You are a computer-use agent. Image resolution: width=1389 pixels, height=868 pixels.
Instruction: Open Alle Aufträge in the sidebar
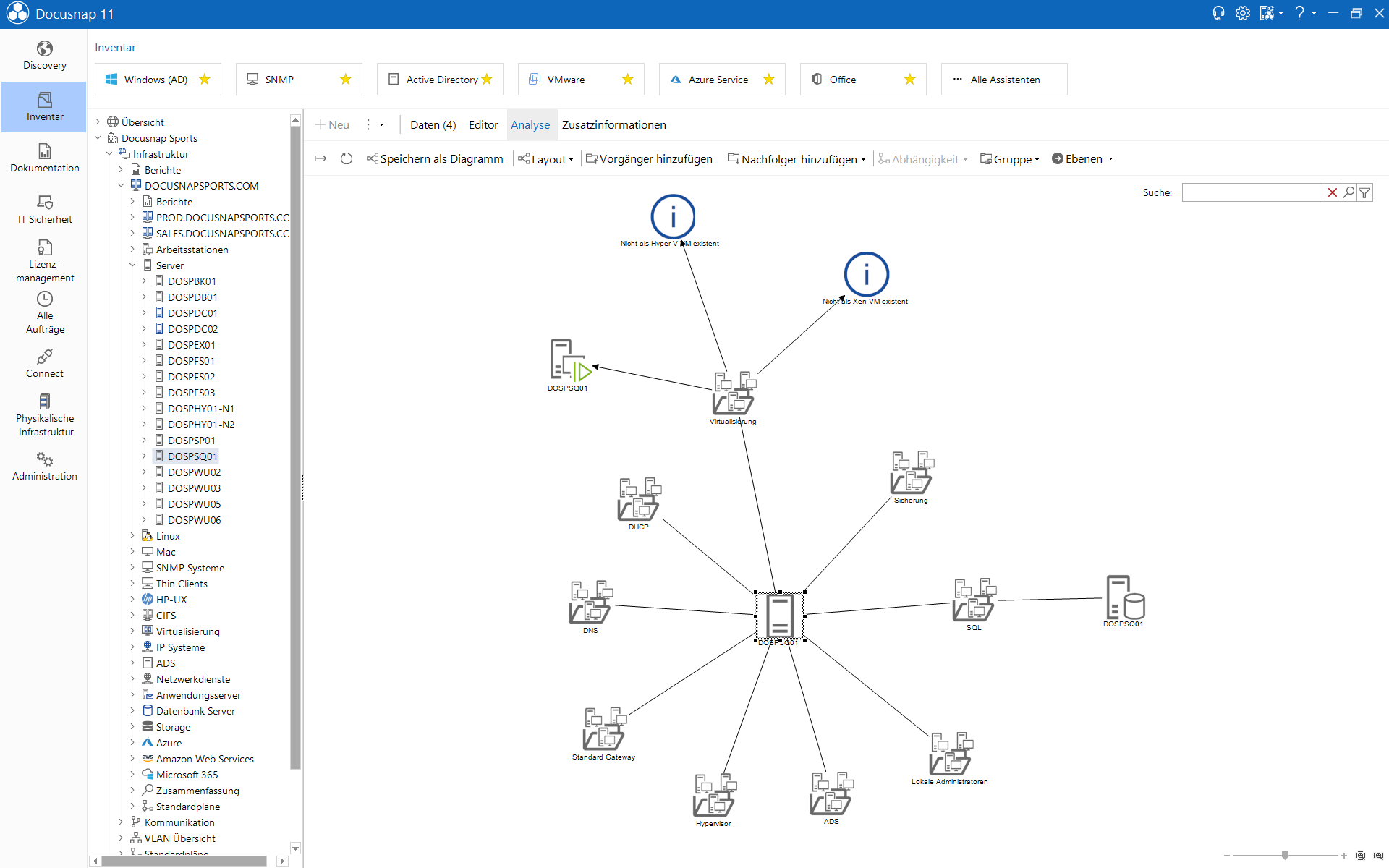44,312
